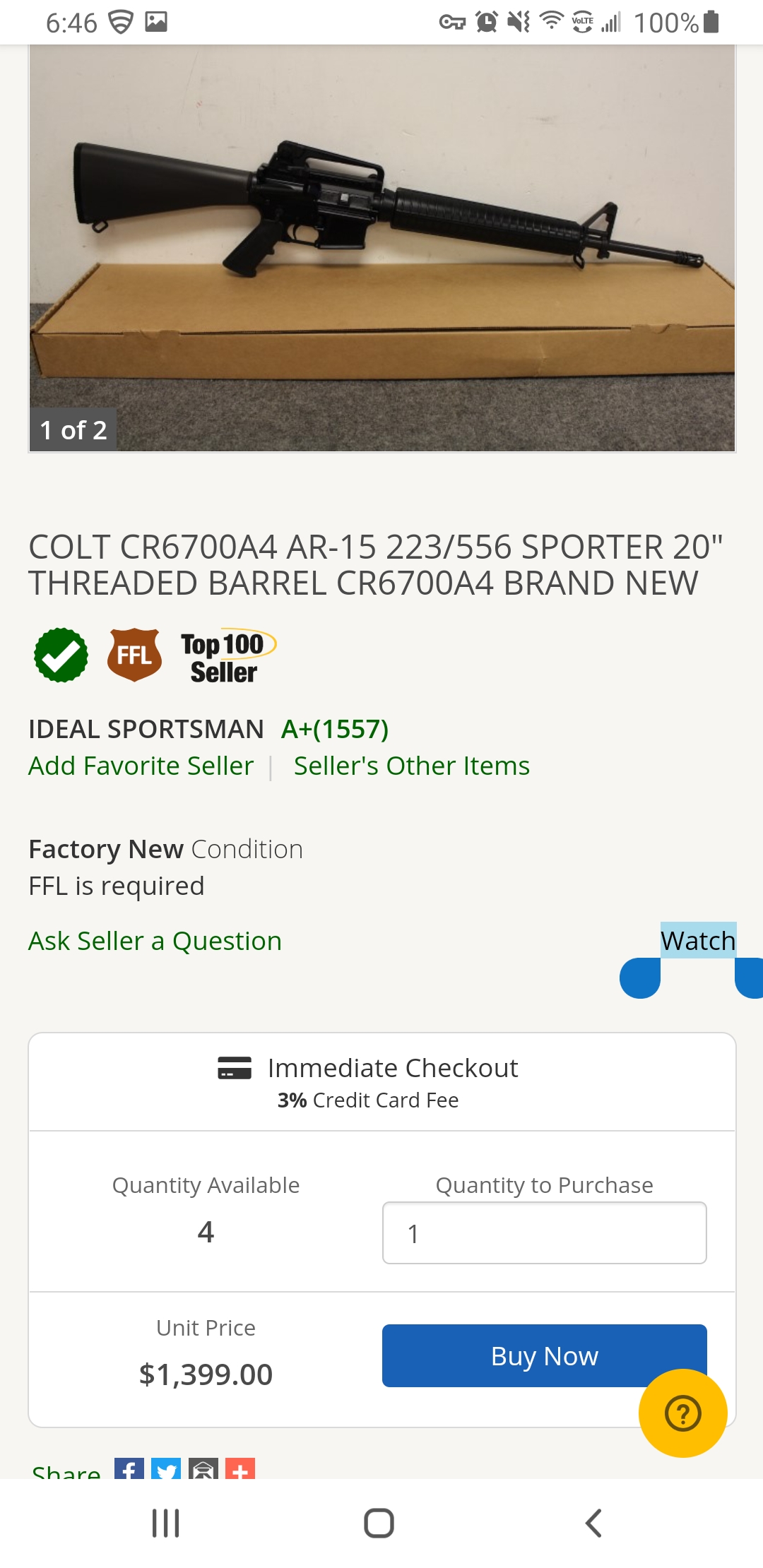Click Ask Seller a Question

(x=154, y=940)
